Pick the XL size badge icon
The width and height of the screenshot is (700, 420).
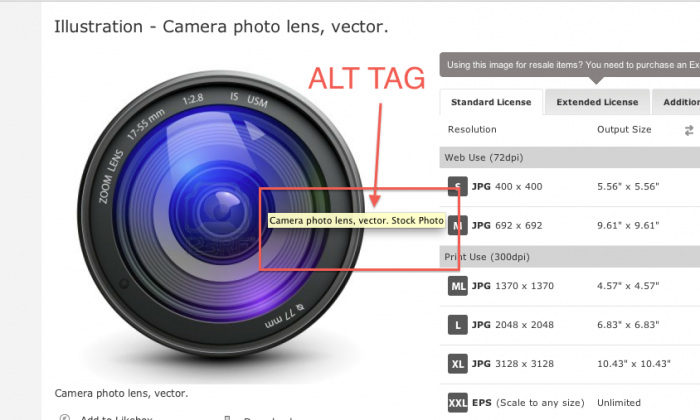pyautogui.click(x=458, y=364)
